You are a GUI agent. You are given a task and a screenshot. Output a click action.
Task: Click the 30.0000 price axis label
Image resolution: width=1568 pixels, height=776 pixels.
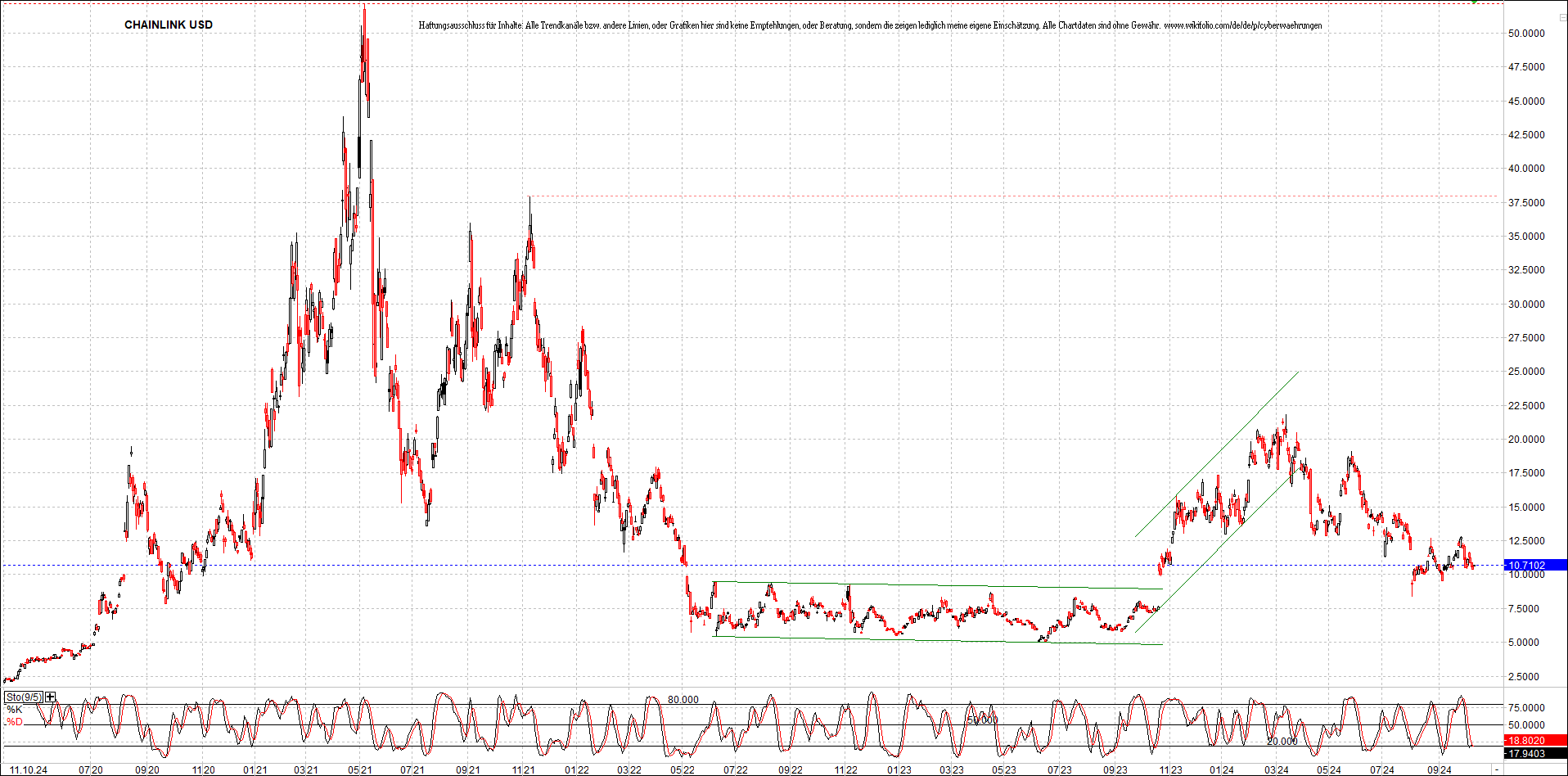click(x=1527, y=305)
